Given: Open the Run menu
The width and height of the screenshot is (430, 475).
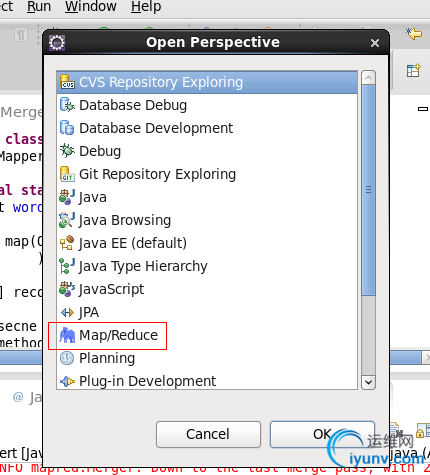Looking at the screenshot, I should (x=39, y=6).
